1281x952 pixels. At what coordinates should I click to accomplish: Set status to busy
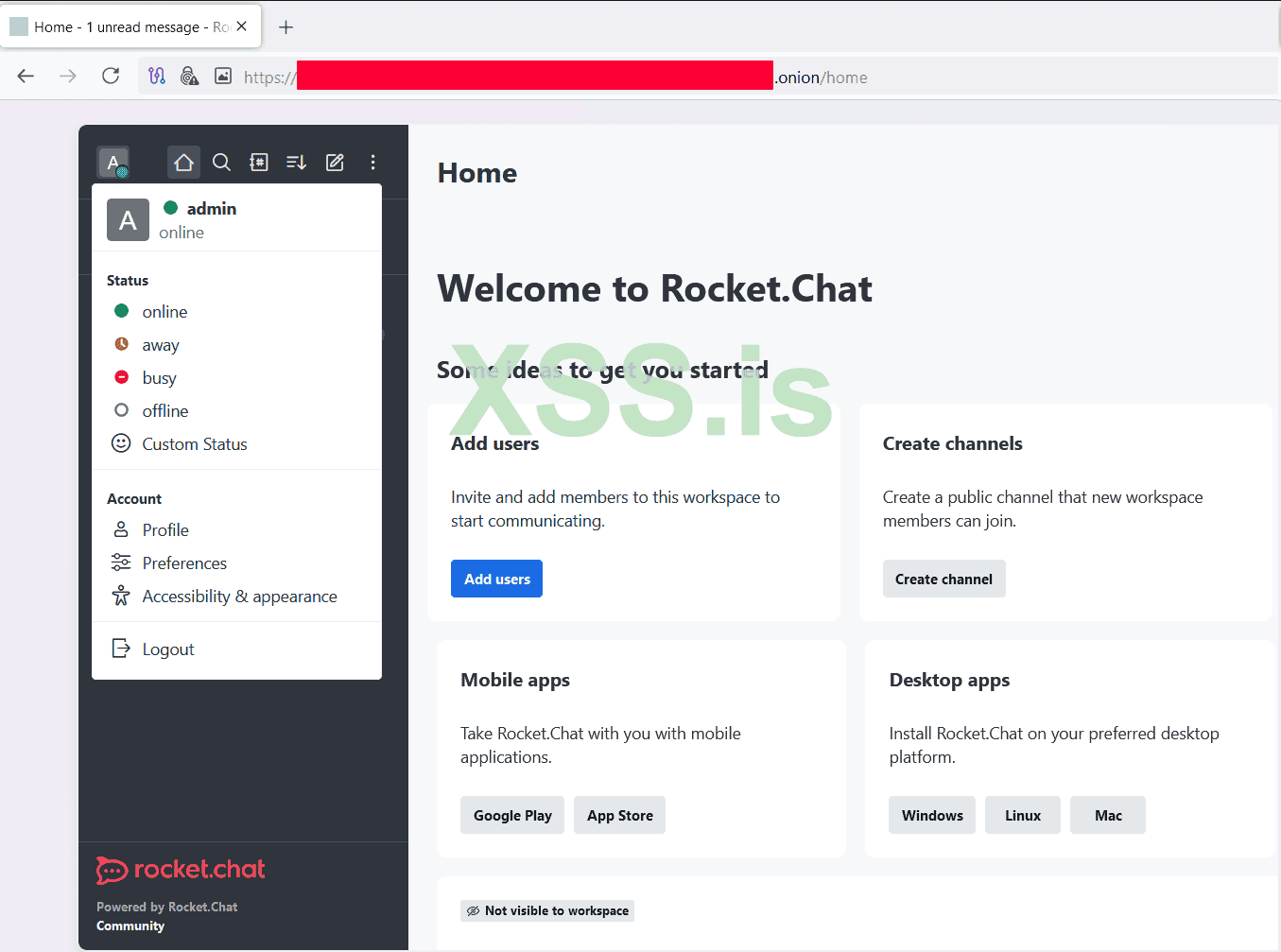tap(236, 378)
